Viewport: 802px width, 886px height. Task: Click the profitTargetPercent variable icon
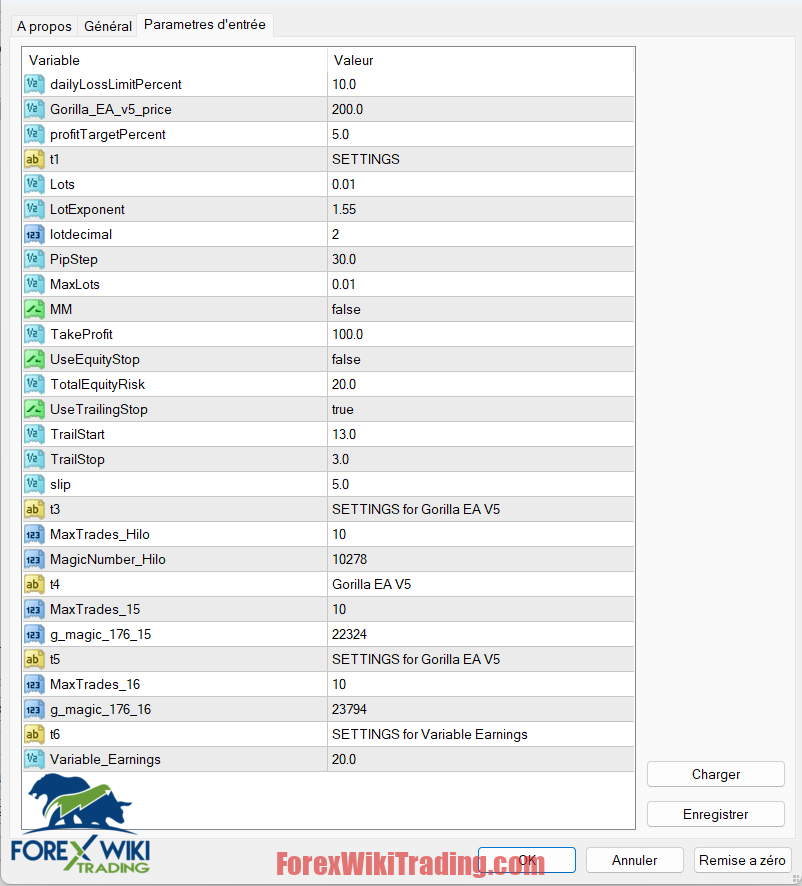pos(34,134)
